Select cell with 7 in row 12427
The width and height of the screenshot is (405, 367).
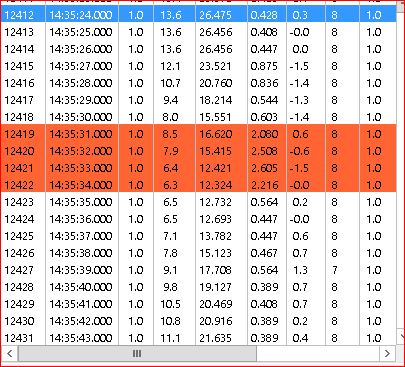click(334, 270)
